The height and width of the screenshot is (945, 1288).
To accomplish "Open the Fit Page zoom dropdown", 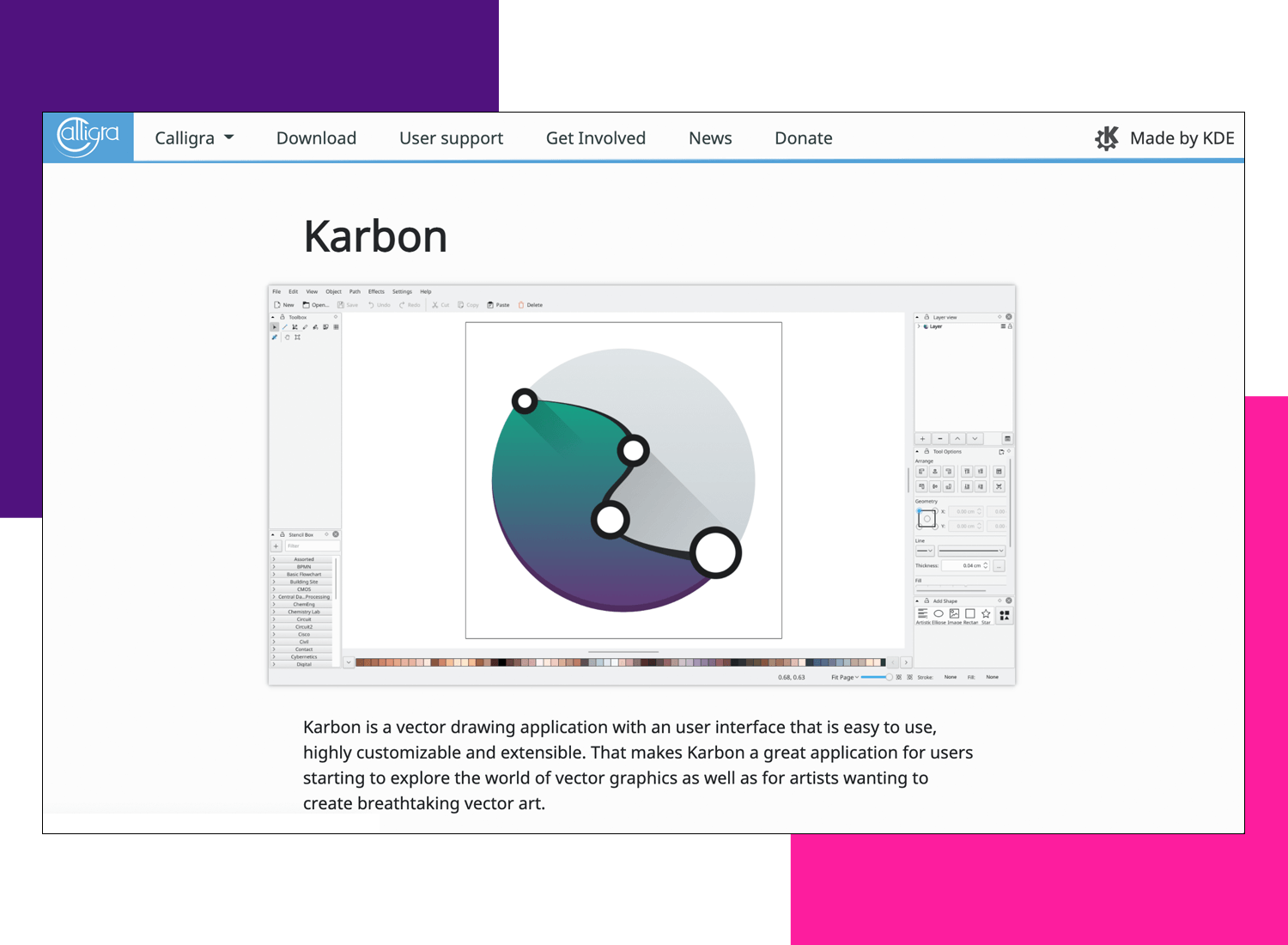I will point(845,677).
